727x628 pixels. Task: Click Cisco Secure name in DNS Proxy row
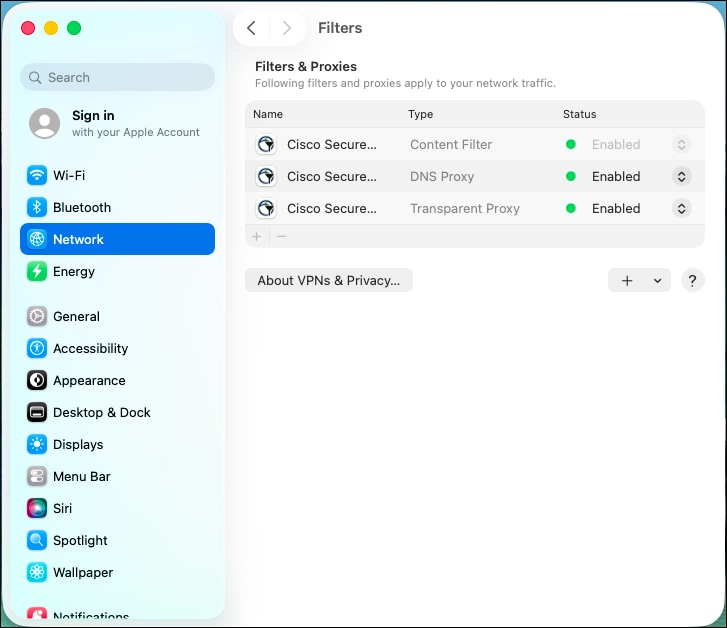point(332,176)
